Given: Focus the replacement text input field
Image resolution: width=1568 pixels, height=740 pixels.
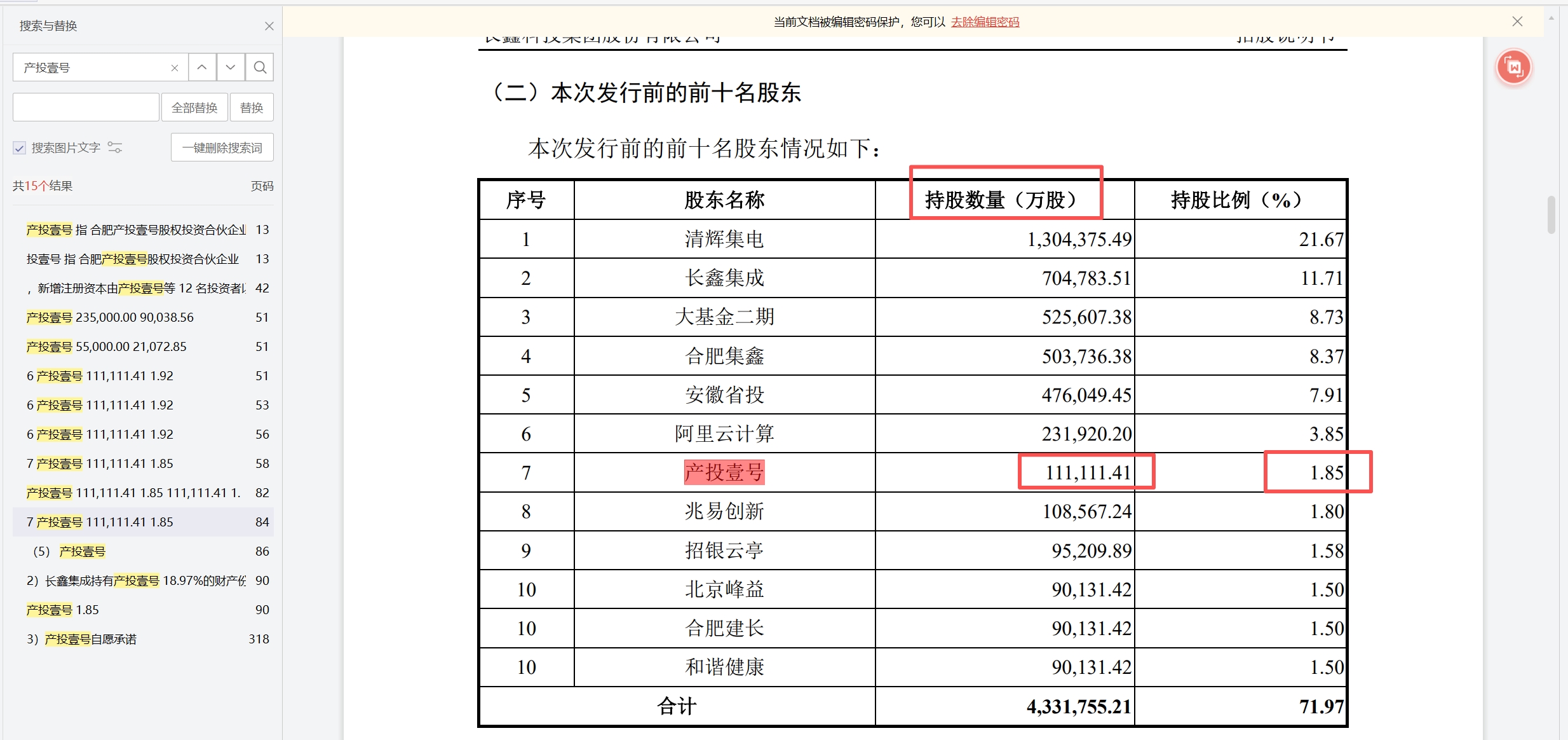Looking at the screenshot, I should (x=86, y=107).
